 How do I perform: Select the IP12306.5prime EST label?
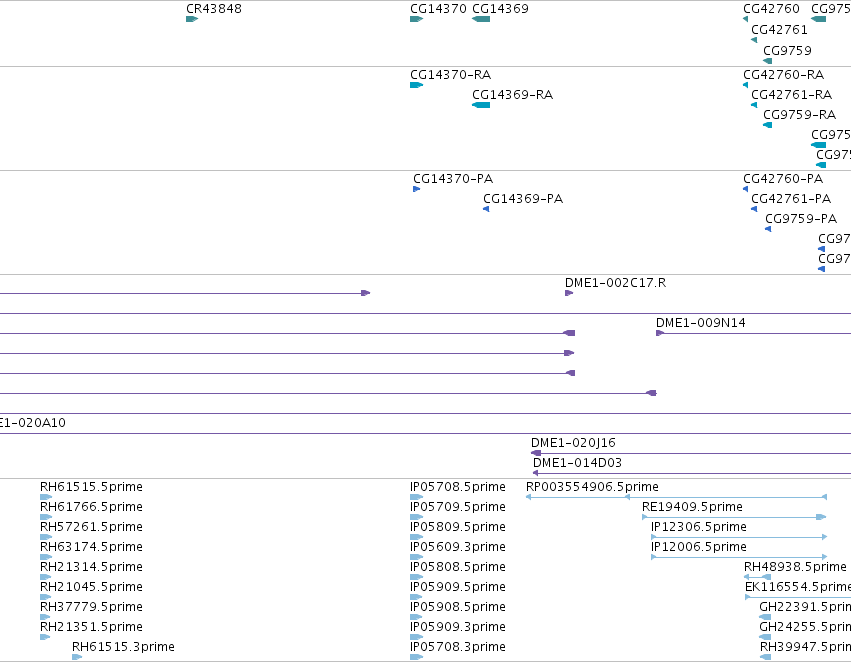(698, 527)
